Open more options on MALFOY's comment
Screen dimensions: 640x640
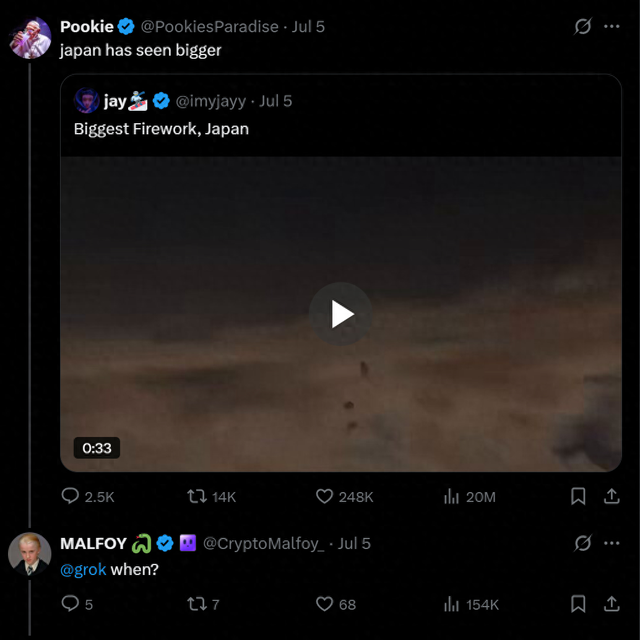[611, 543]
